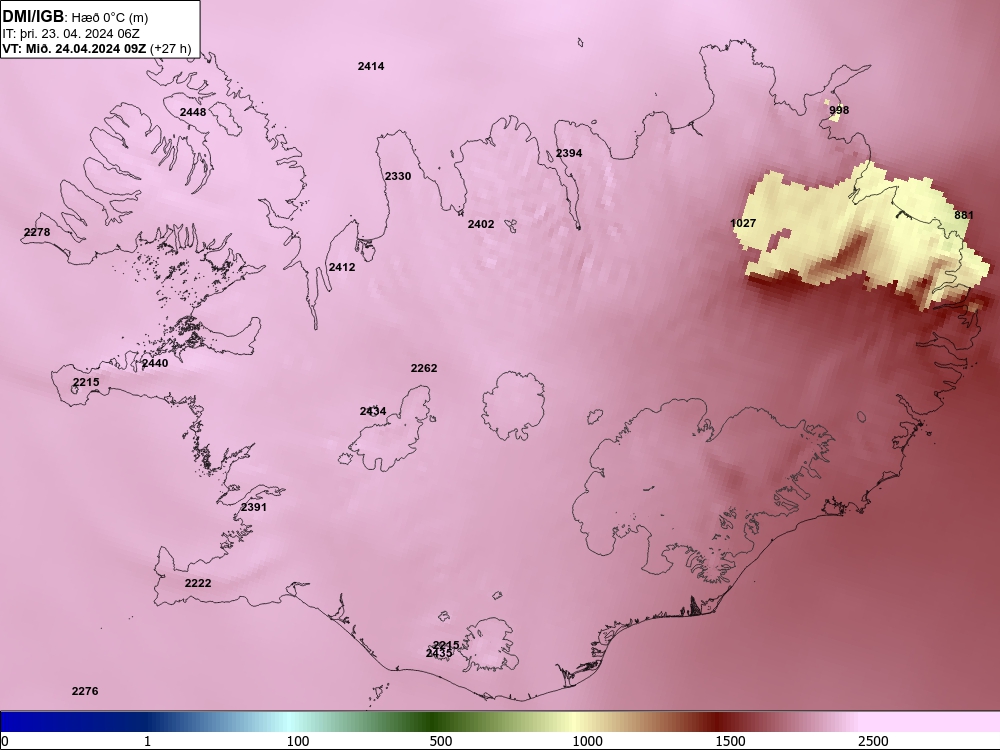Click the 2414 value on the map
This screenshot has width=1000, height=750.
pyautogui.click(x=371, y=66)
